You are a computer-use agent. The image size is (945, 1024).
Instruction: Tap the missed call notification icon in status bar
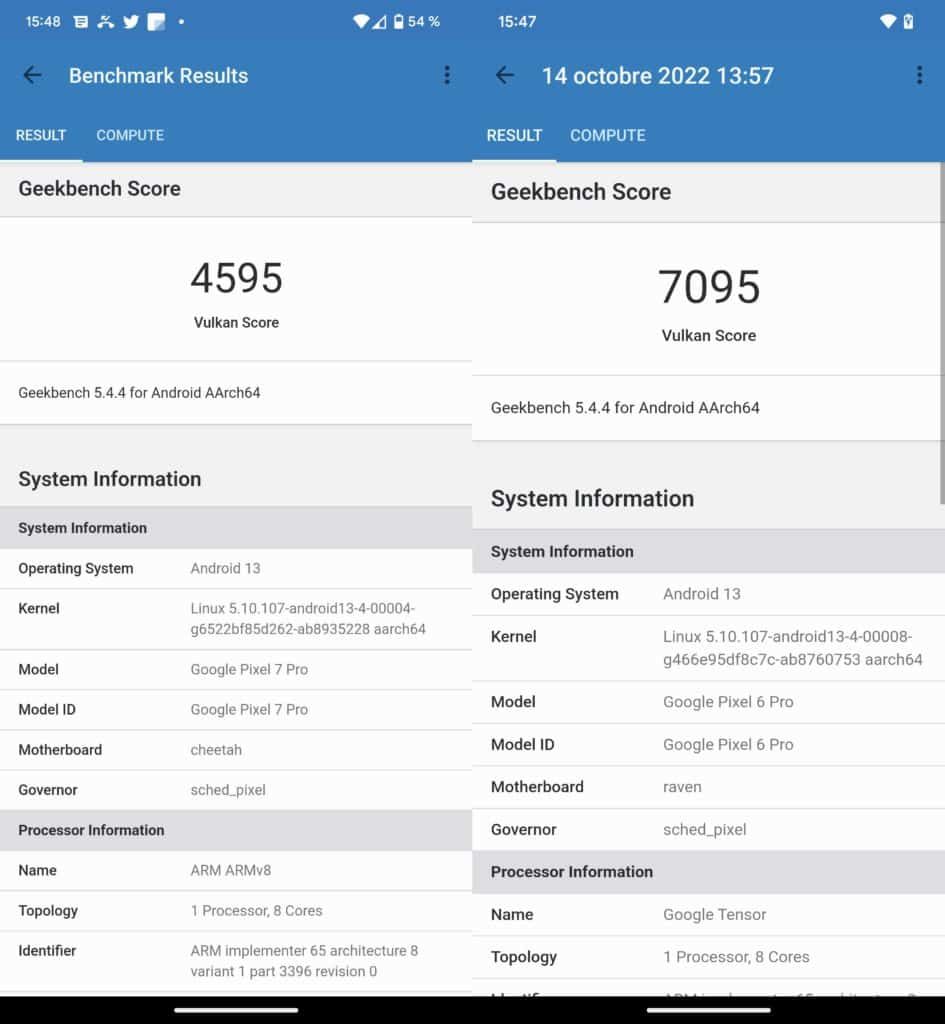106,22
